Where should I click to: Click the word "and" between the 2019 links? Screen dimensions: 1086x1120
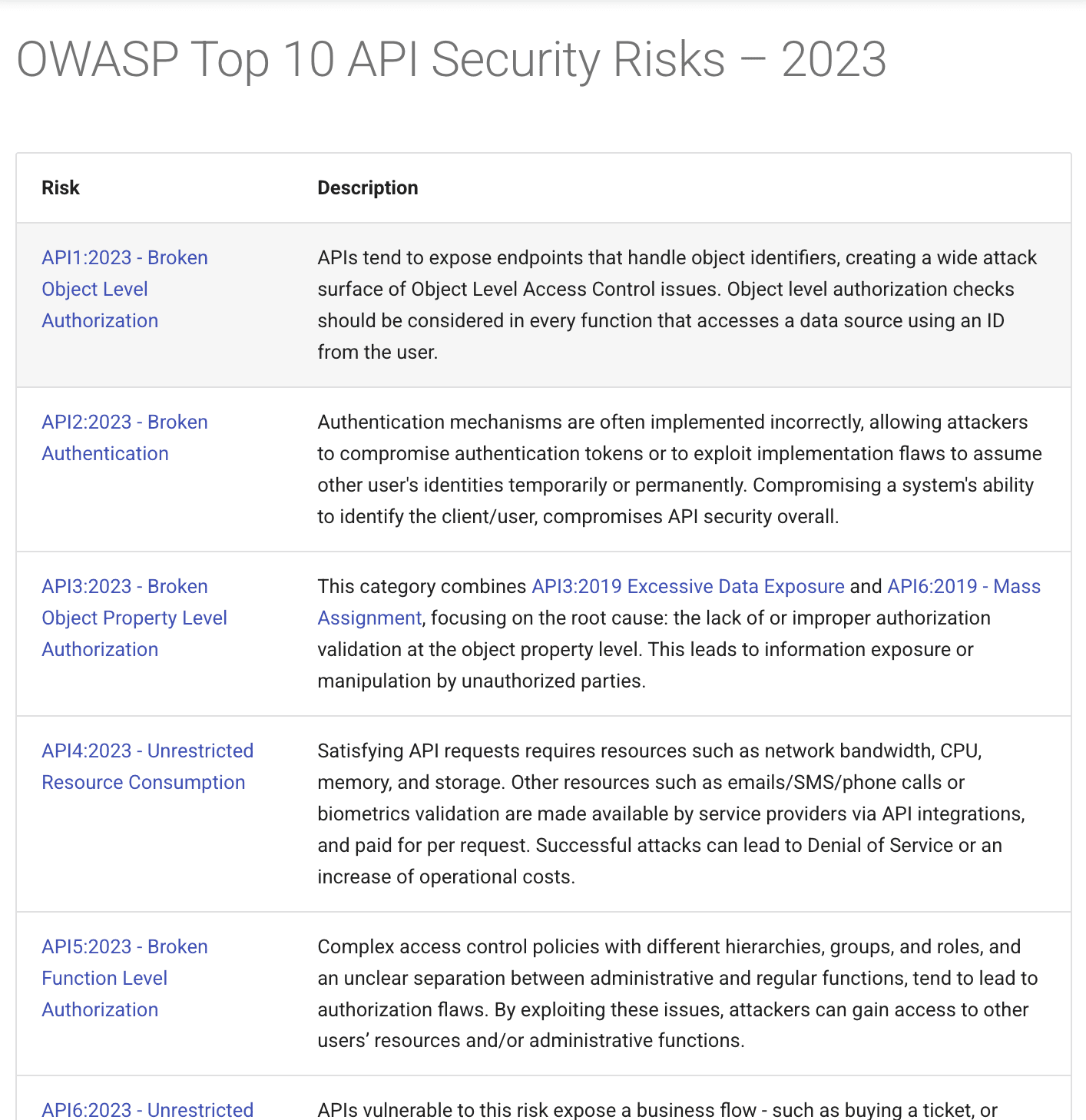[866, 586]
